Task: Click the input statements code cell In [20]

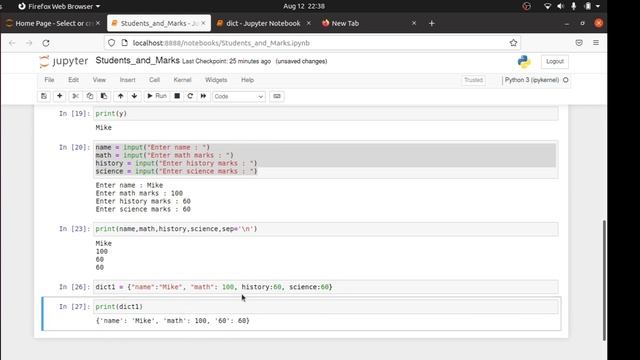Action: pyautogui.click(x=326, y=159)
